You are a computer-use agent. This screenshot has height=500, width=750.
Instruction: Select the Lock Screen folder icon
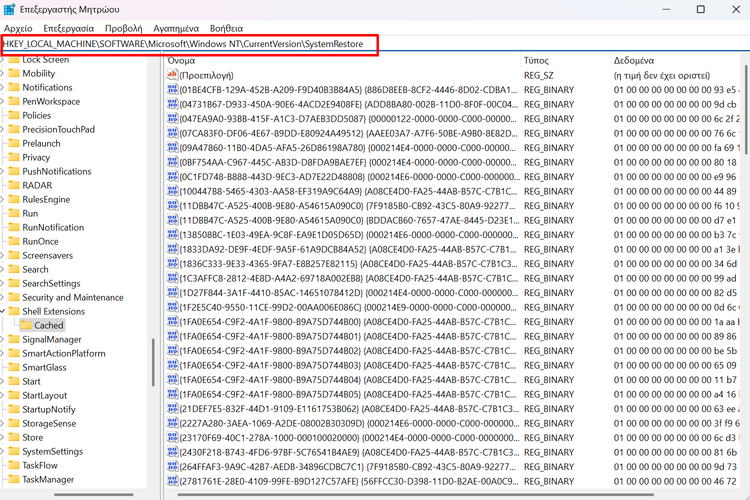click(x=14, y=59)
